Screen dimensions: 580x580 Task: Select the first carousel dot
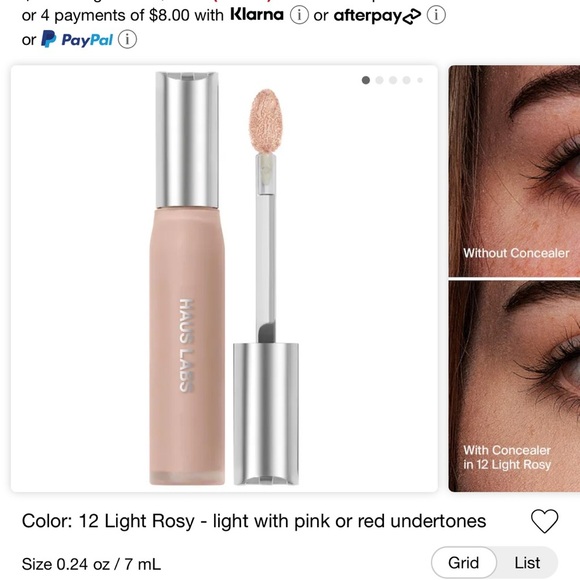(x=366, y=80)
